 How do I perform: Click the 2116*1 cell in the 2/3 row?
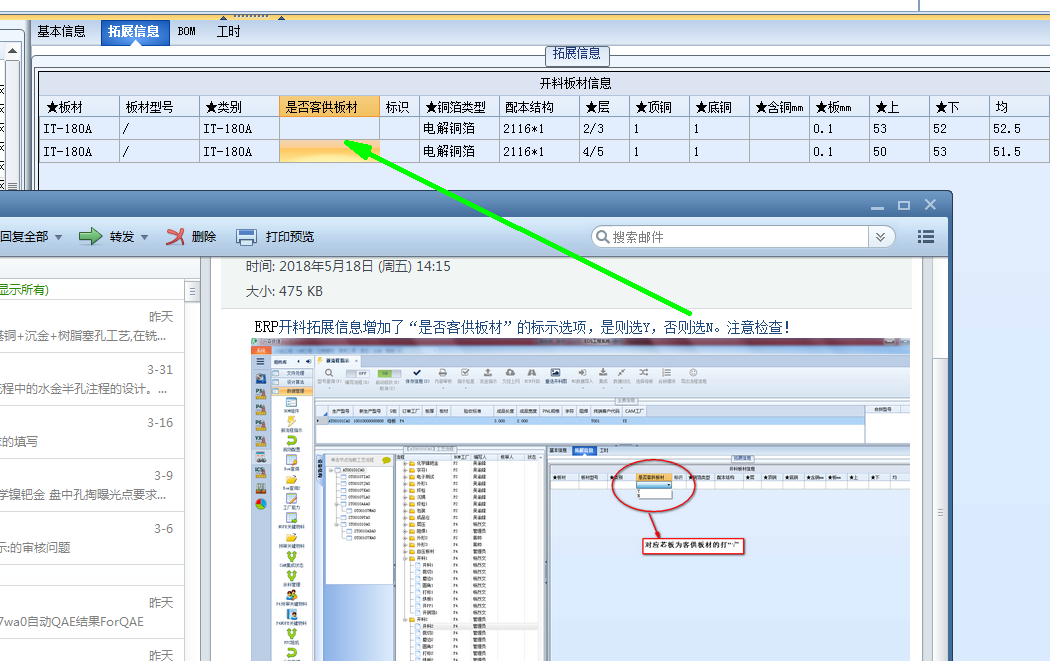tap(539, 129)
